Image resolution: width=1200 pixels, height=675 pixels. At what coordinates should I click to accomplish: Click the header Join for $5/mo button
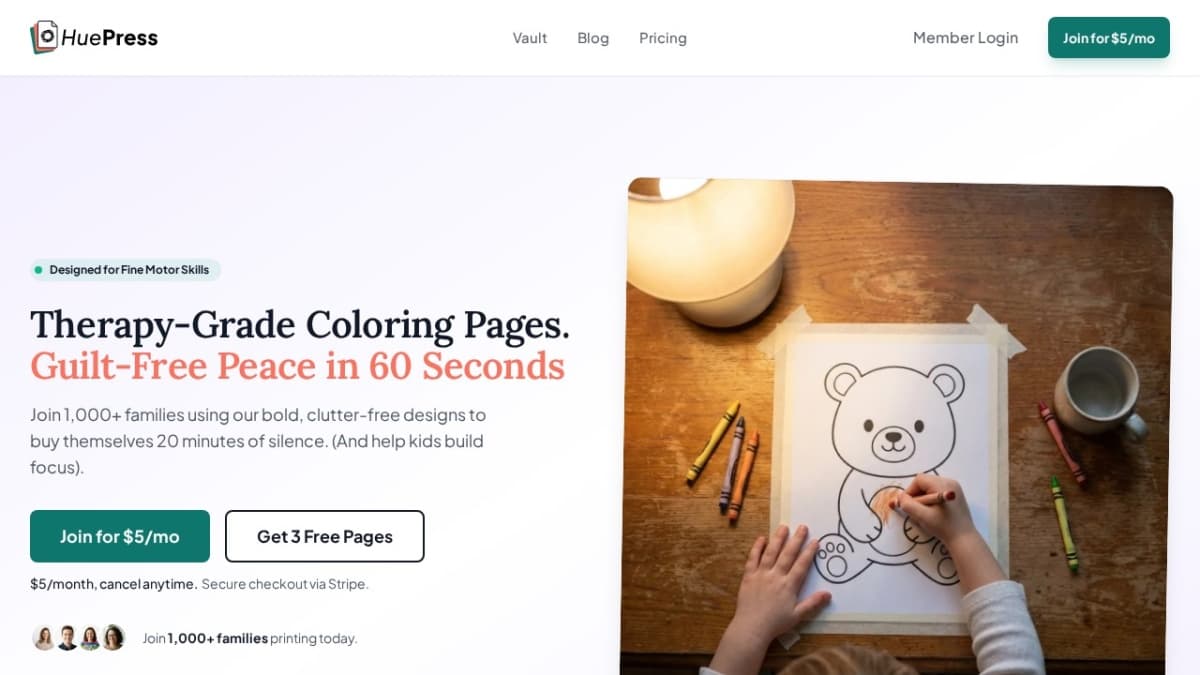[x=1109, y=38]
